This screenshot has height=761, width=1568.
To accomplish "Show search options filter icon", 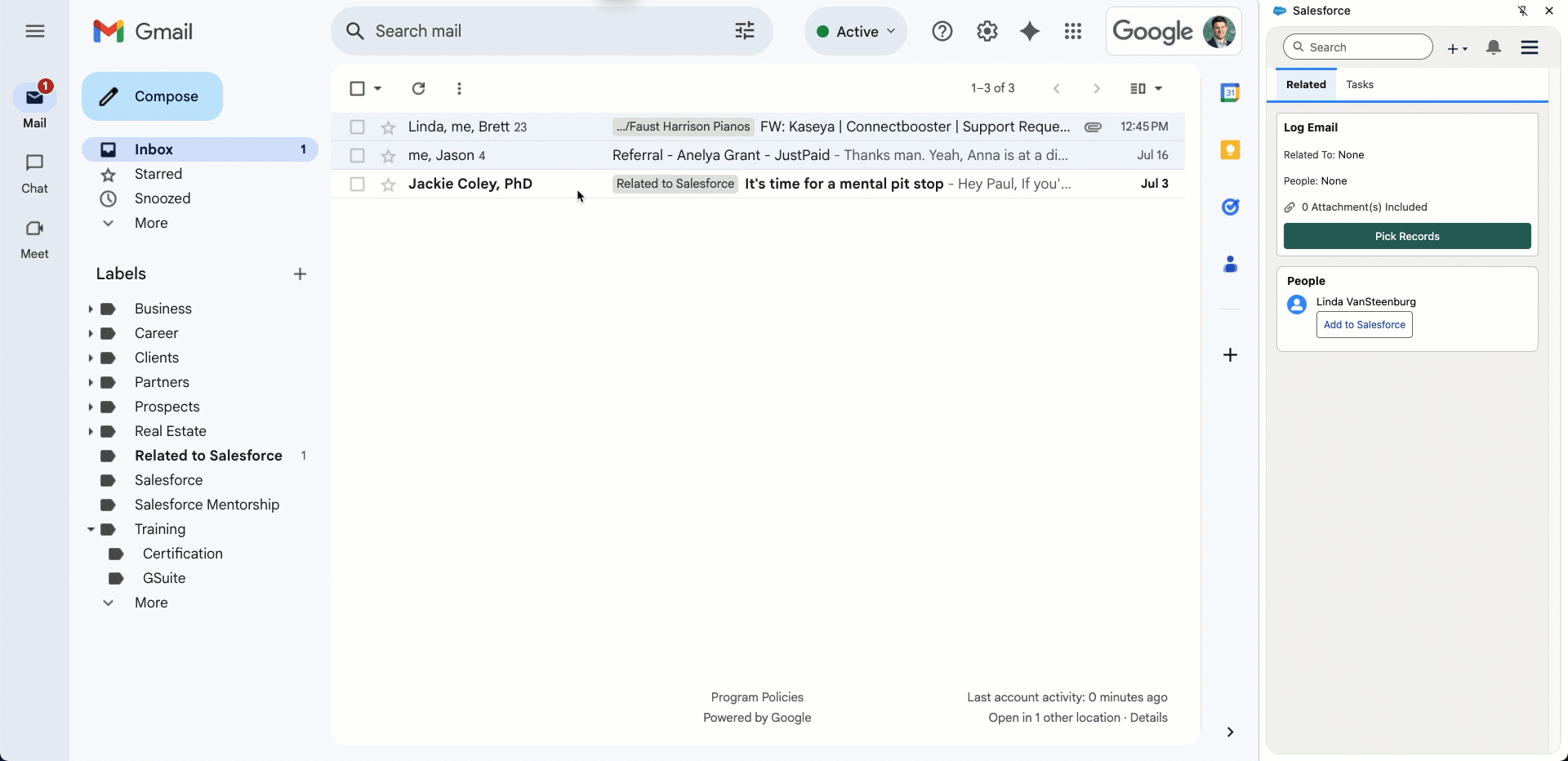I will click(745, 31).
